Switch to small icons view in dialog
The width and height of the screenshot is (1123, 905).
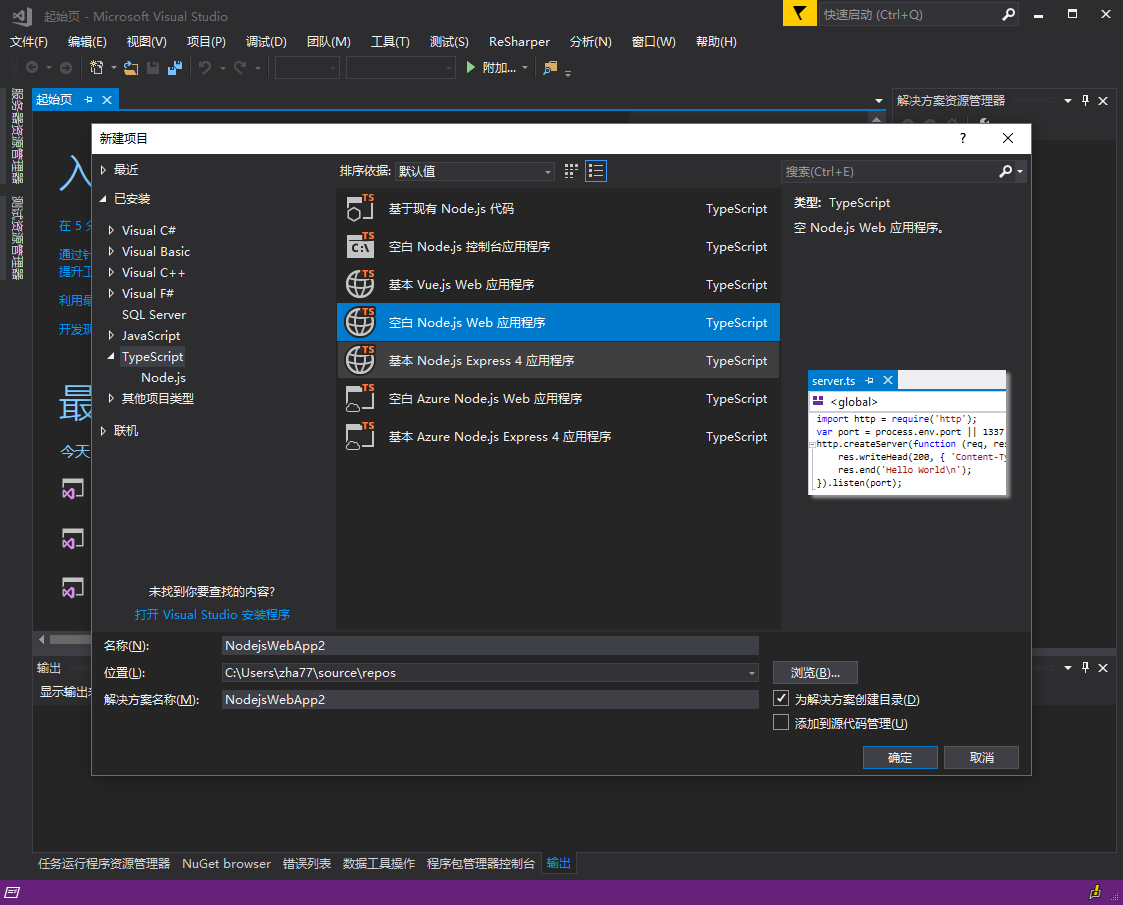coord(571,171)
